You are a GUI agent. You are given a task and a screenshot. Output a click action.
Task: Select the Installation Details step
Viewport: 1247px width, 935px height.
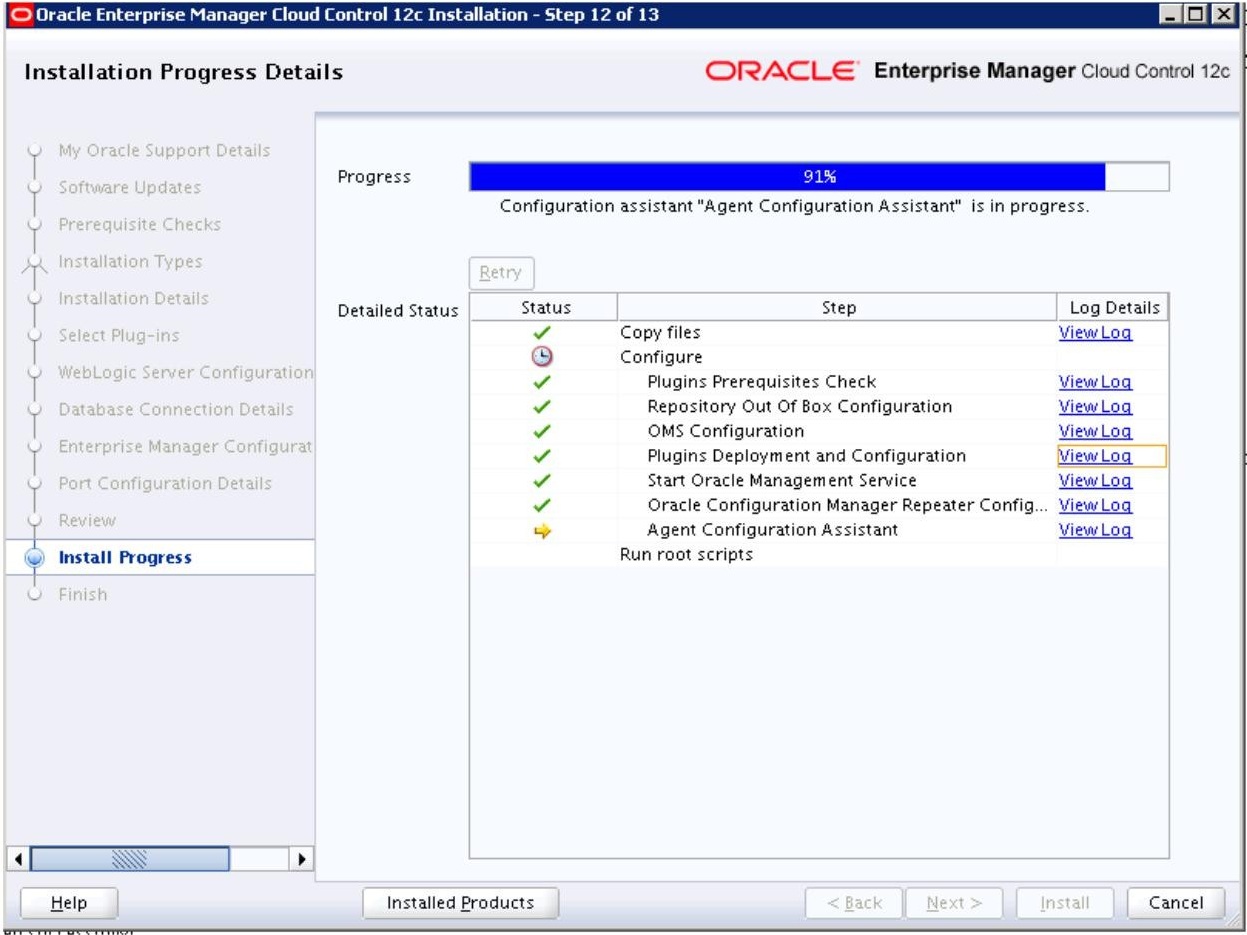pyautogui.click(x=134, y=299)
